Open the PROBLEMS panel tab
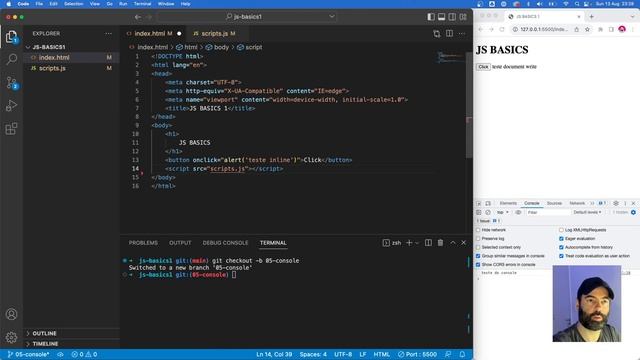 point(143,243)
